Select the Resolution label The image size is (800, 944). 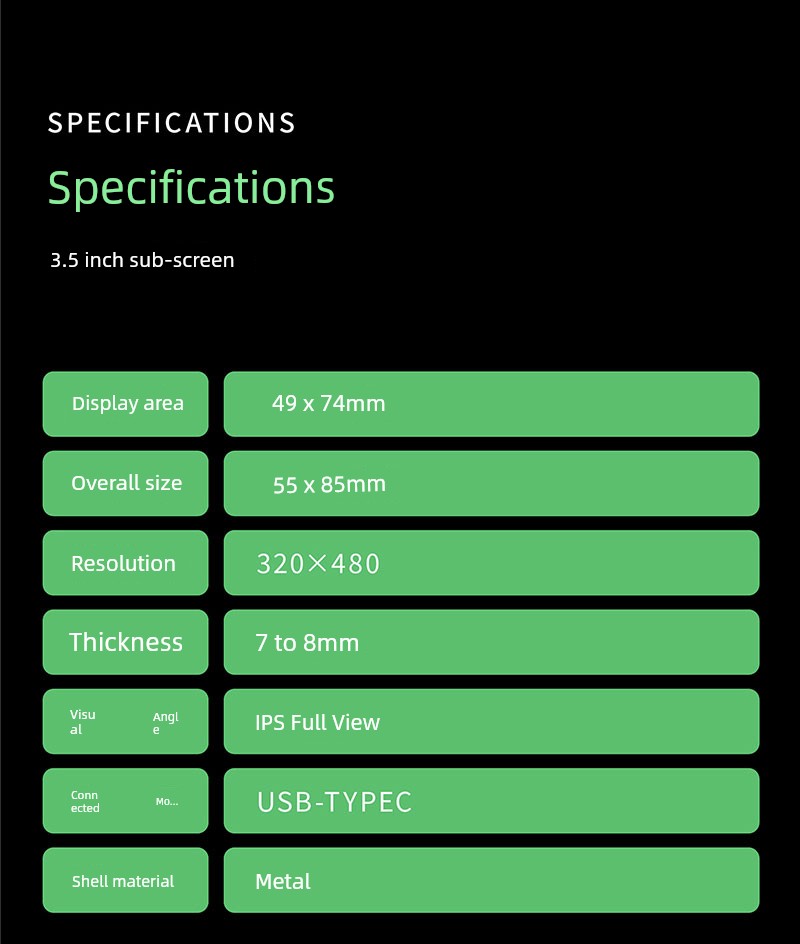(123, 563)
